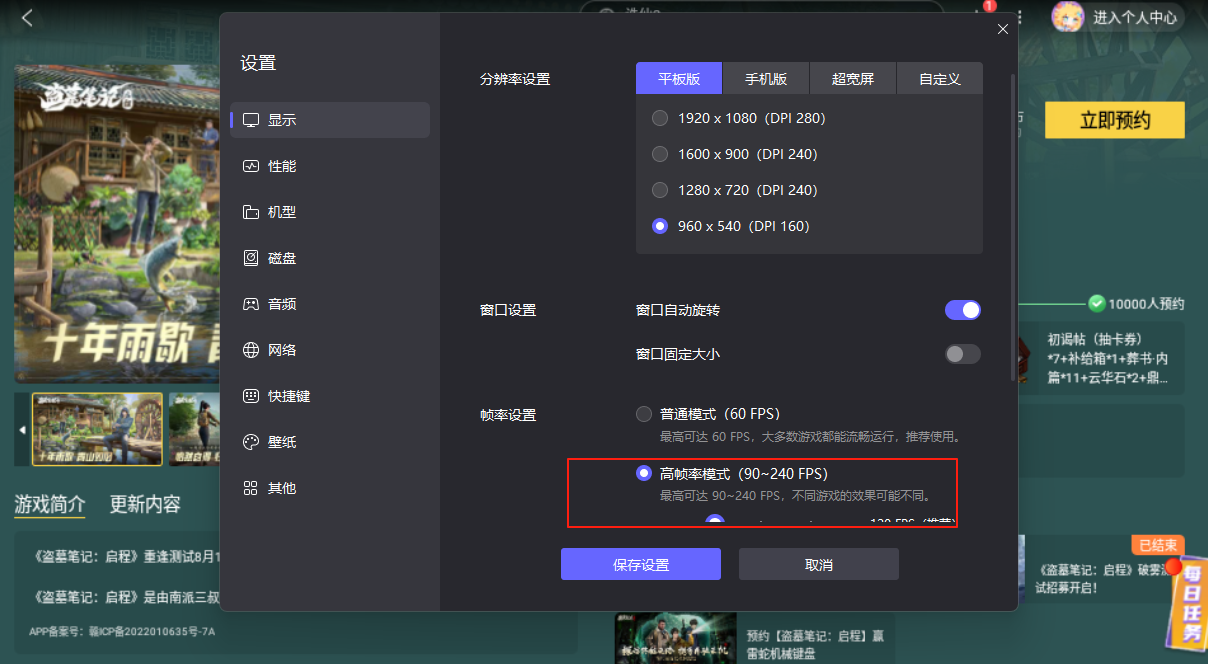
Task: Click the 10000人预约 milestone marker
Action: pyautogui.click(x=1137, y=303)
